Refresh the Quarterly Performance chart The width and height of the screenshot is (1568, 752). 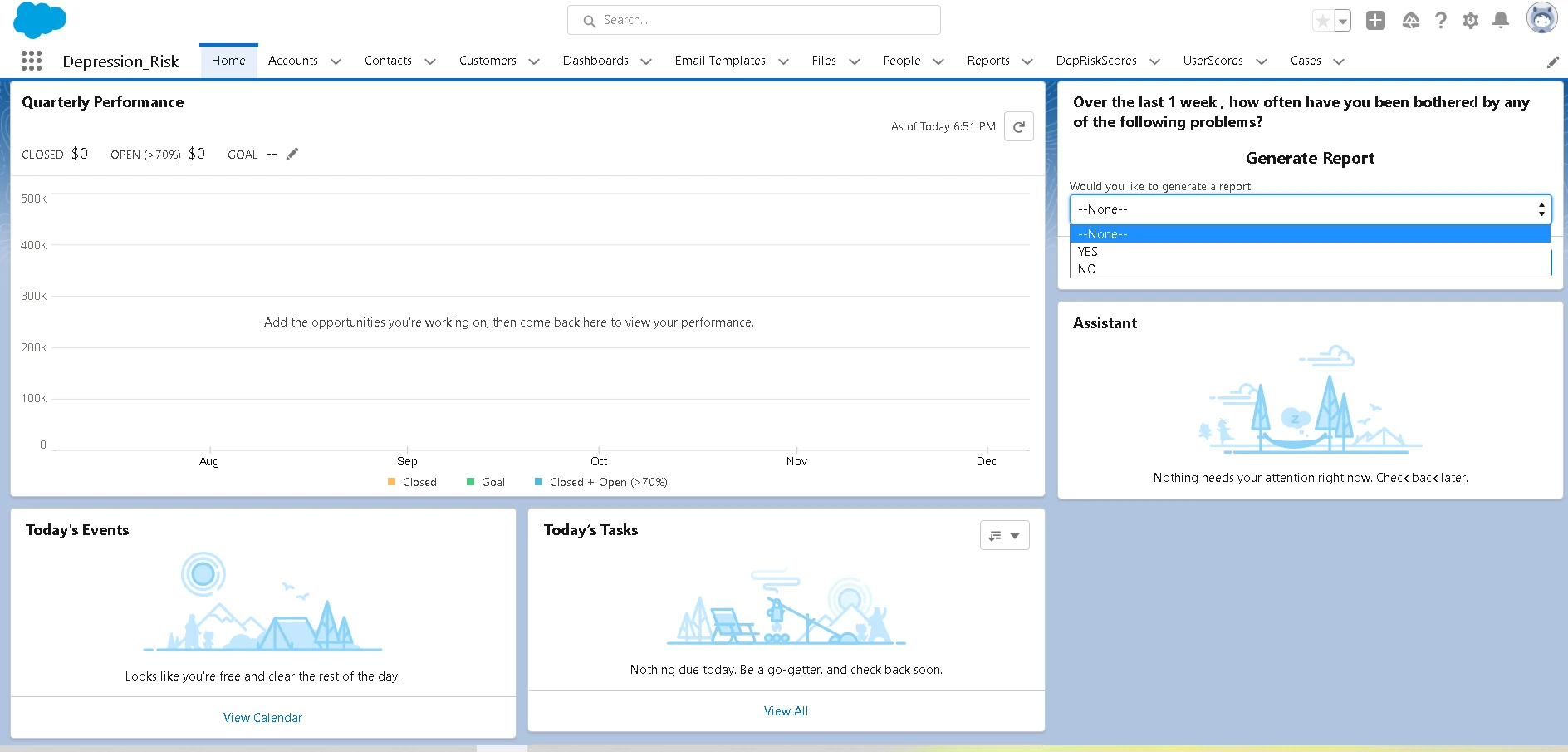(1018, 126)
